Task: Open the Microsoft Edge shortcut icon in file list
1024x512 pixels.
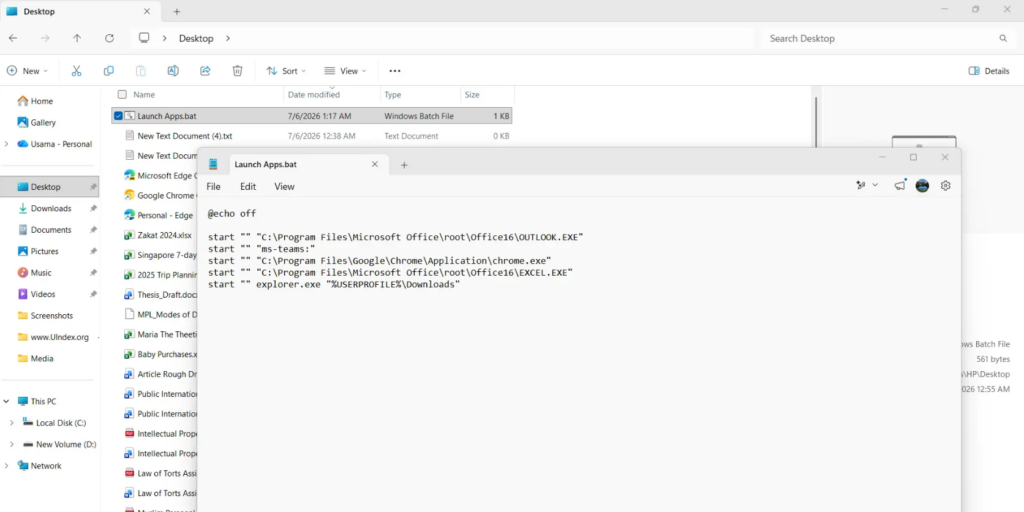Action: point(129,175)
